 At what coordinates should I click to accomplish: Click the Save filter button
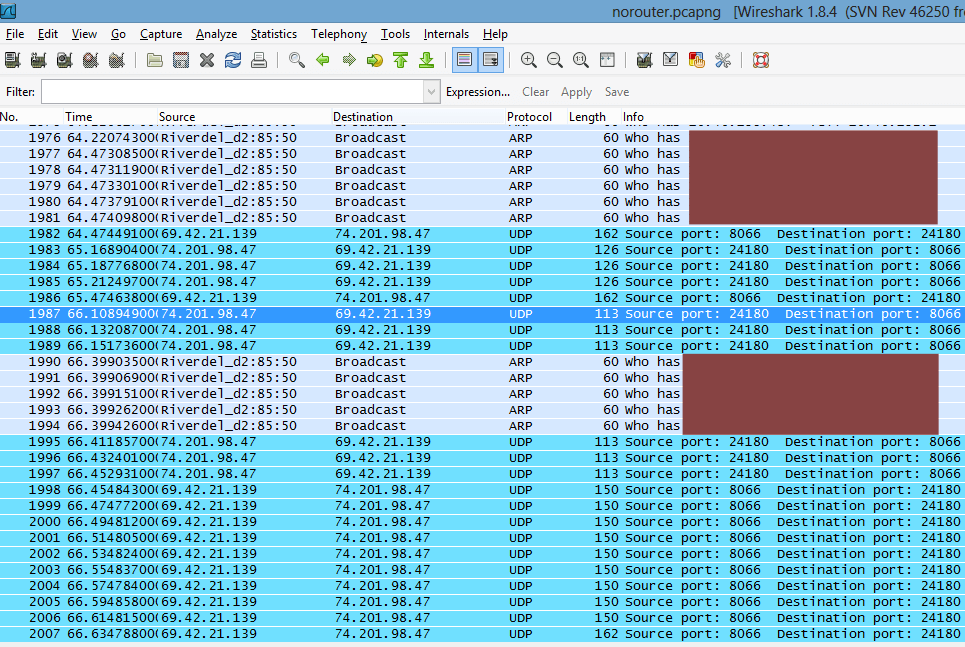pyautogui.click(x=617, y=92)
